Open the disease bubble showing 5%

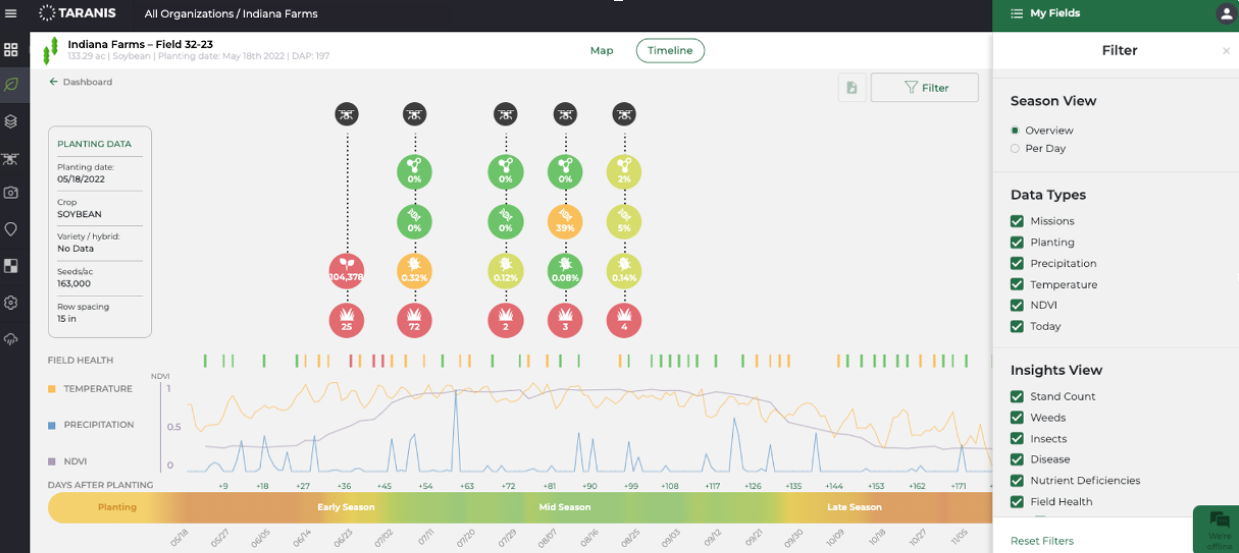(x=624, y=221)
